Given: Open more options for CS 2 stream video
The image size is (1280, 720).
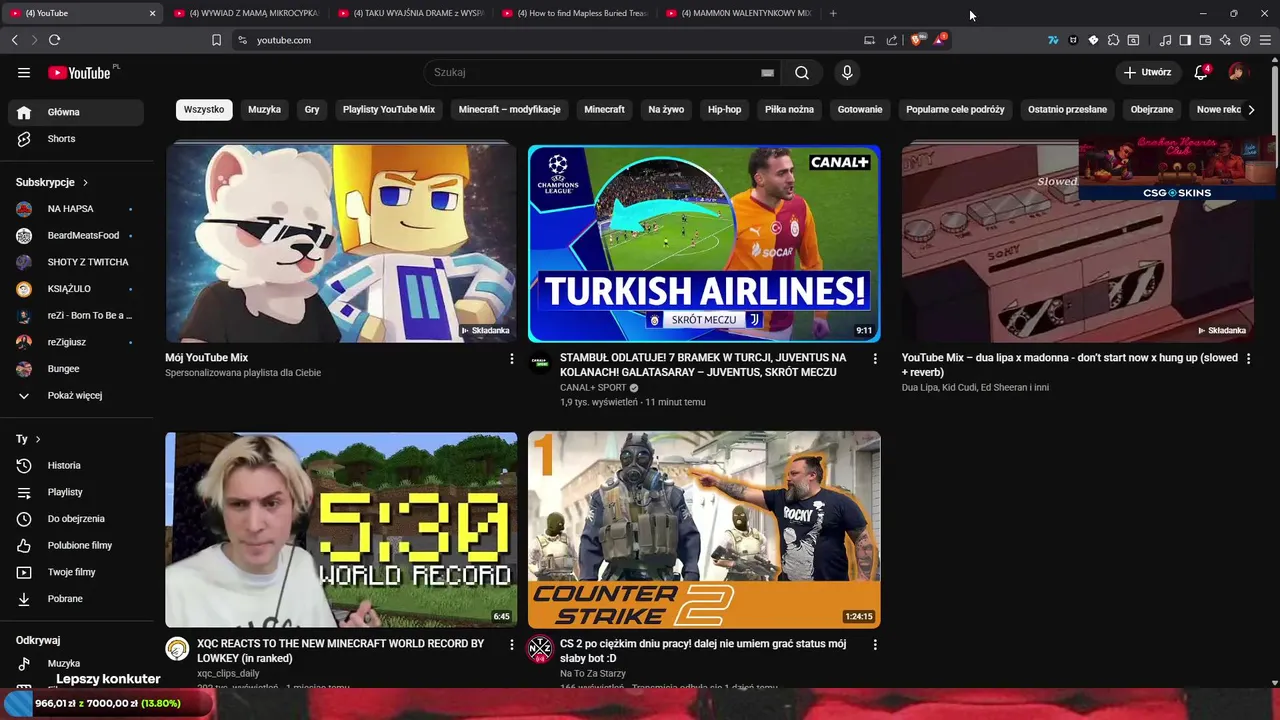Looking at the screenshot, I should 875,645.
